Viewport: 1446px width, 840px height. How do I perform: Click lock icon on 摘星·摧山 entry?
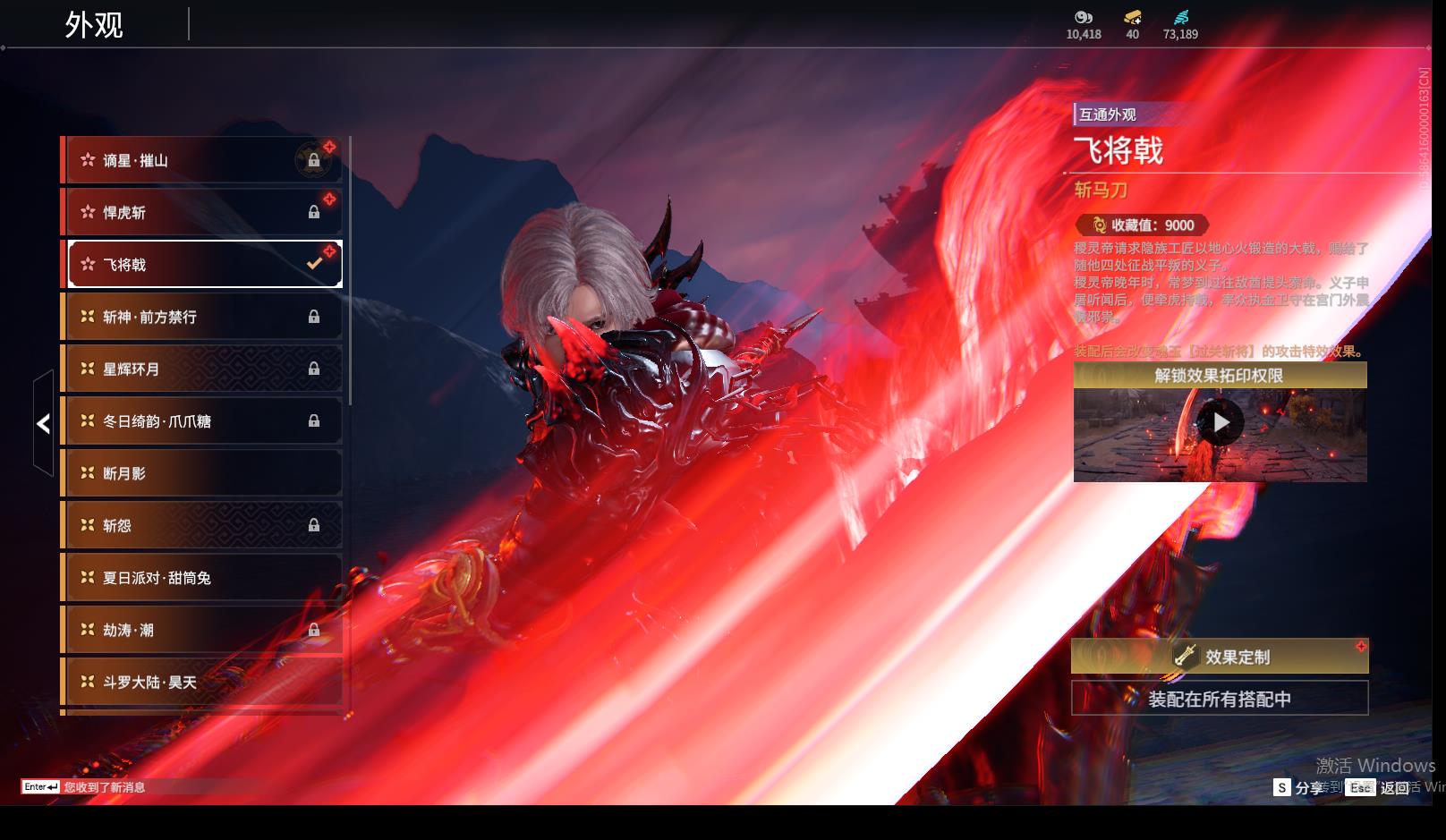click(x=313, y=161)
